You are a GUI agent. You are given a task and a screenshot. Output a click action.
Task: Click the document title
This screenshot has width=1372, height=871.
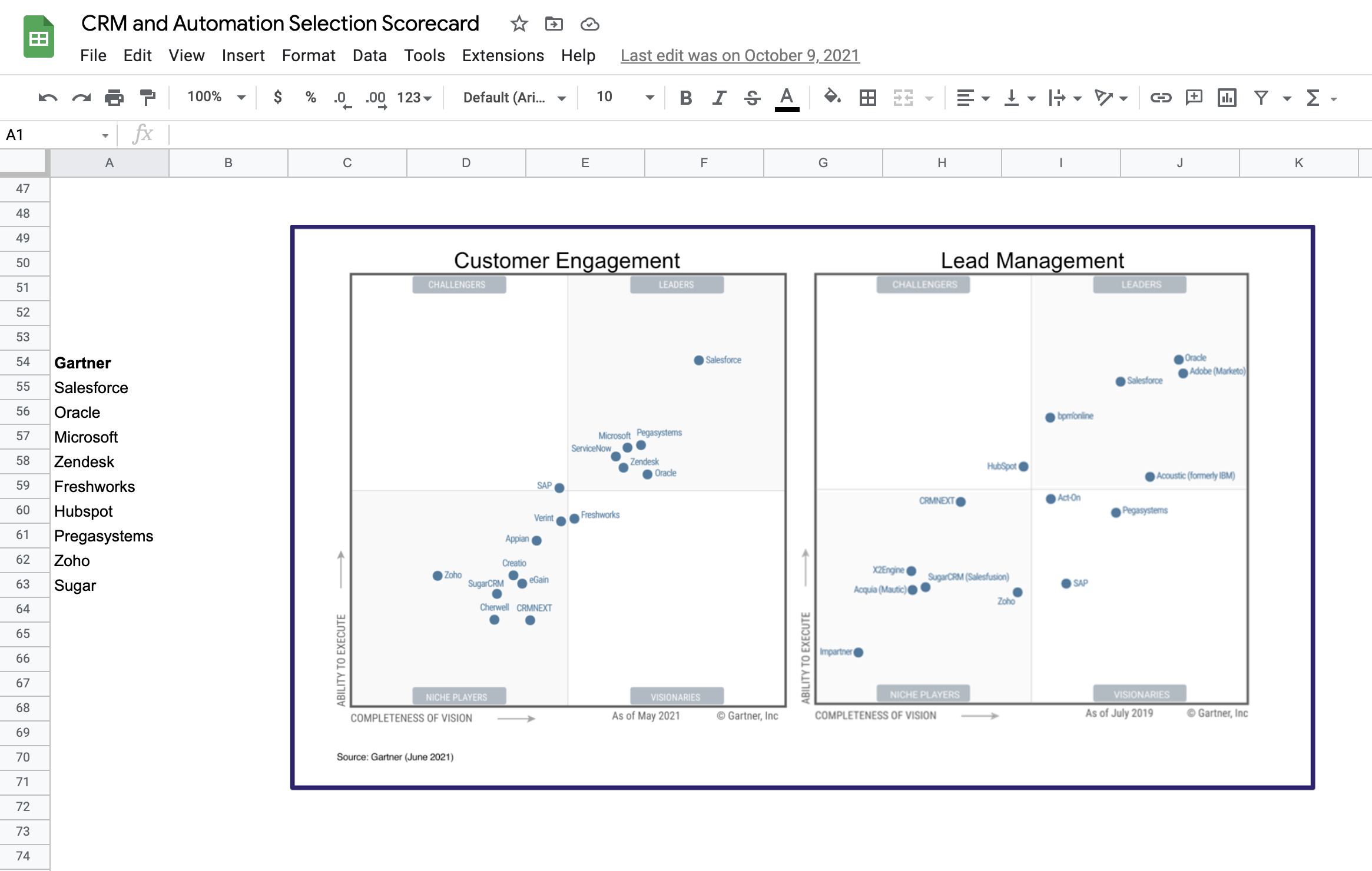[x=280, y=24]
